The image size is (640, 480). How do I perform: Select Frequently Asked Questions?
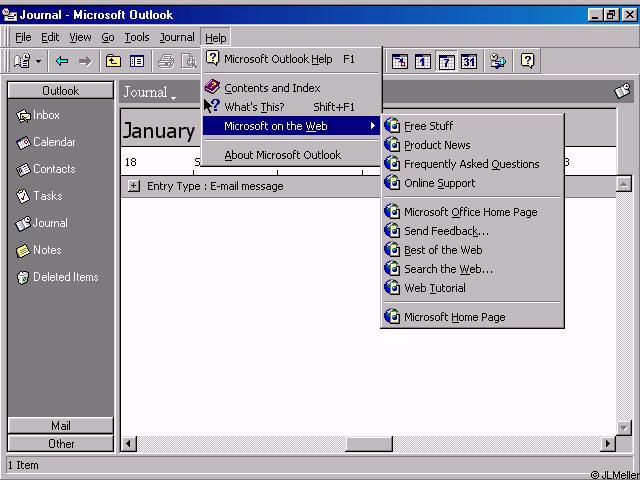tap(472, 164)
